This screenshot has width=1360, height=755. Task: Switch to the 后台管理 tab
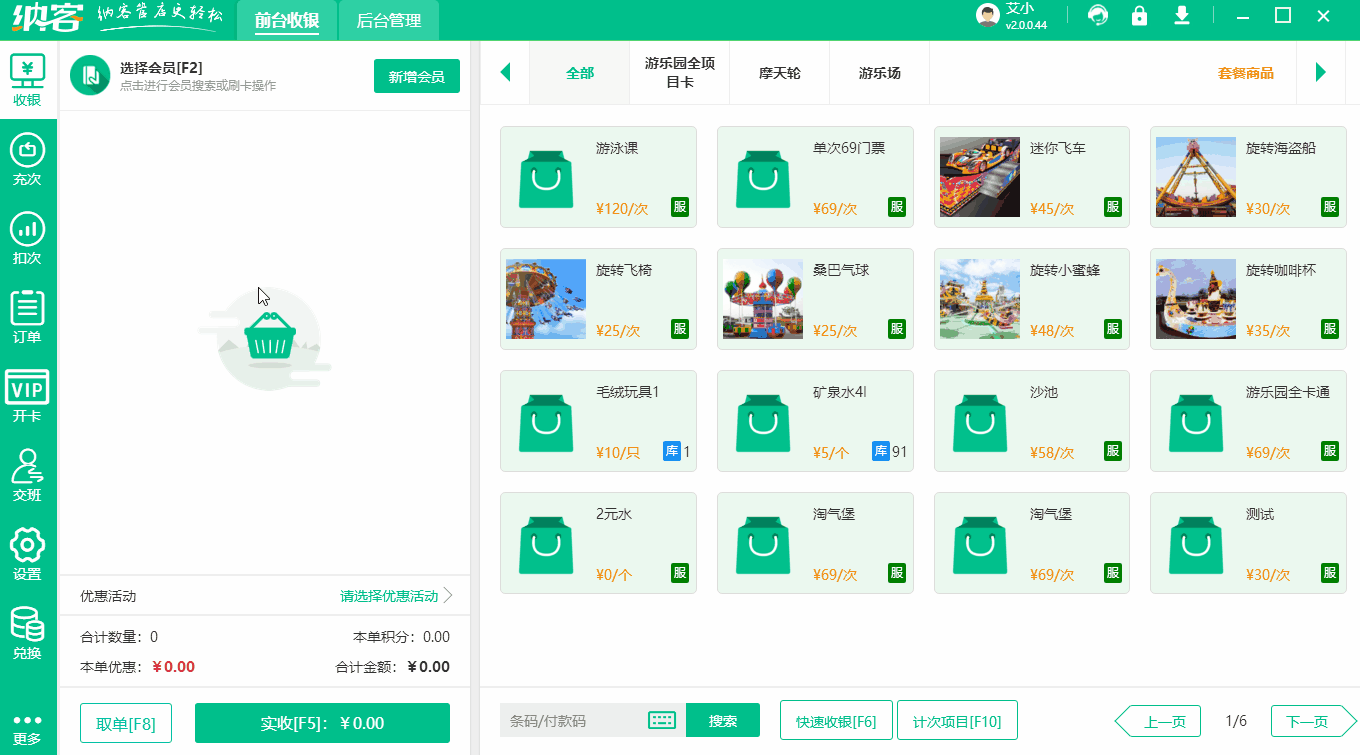click(x=388, y=19)
